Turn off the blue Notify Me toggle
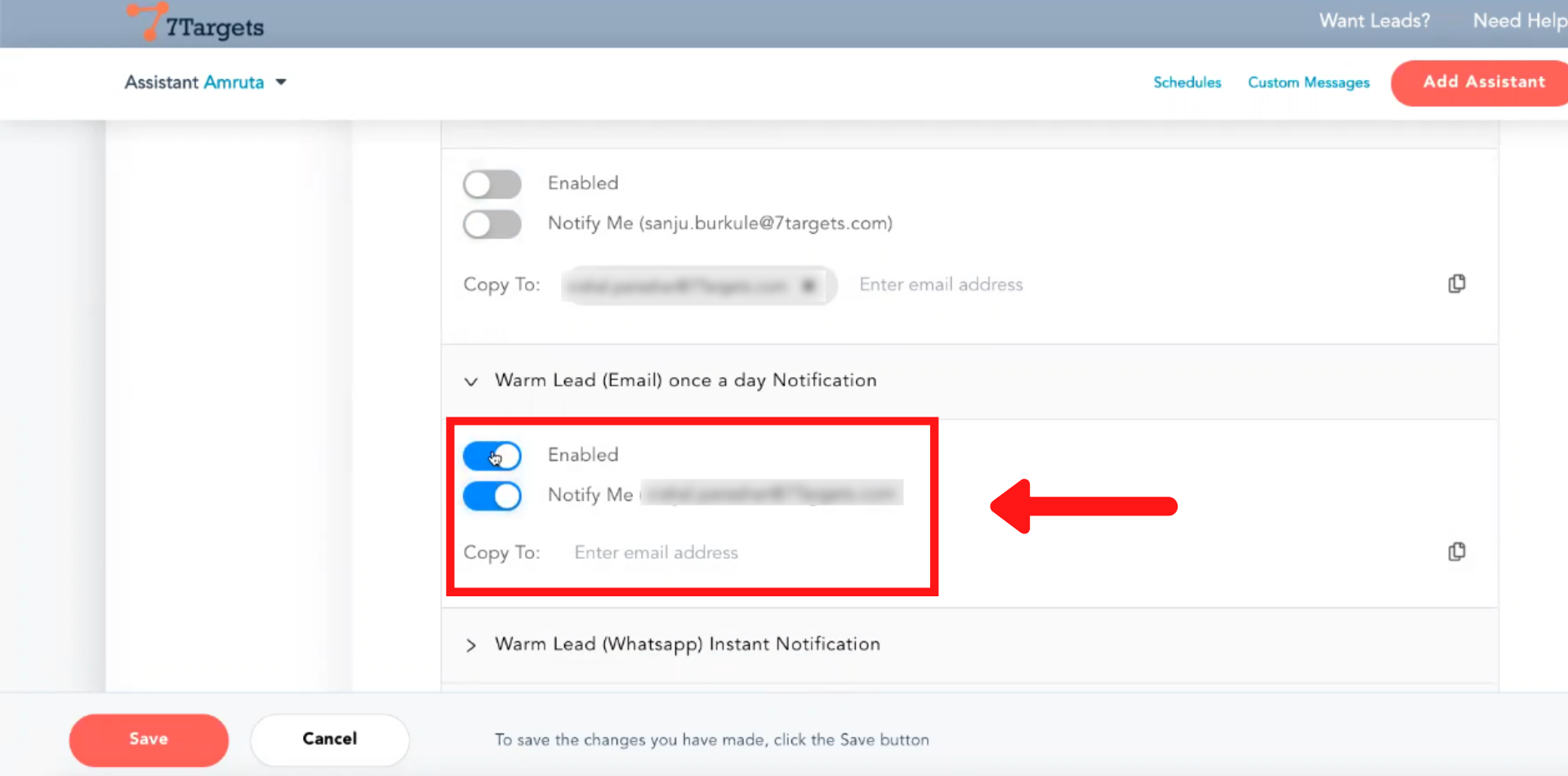The width and height of the screenshot is (1568, 776). pos(492,496)
